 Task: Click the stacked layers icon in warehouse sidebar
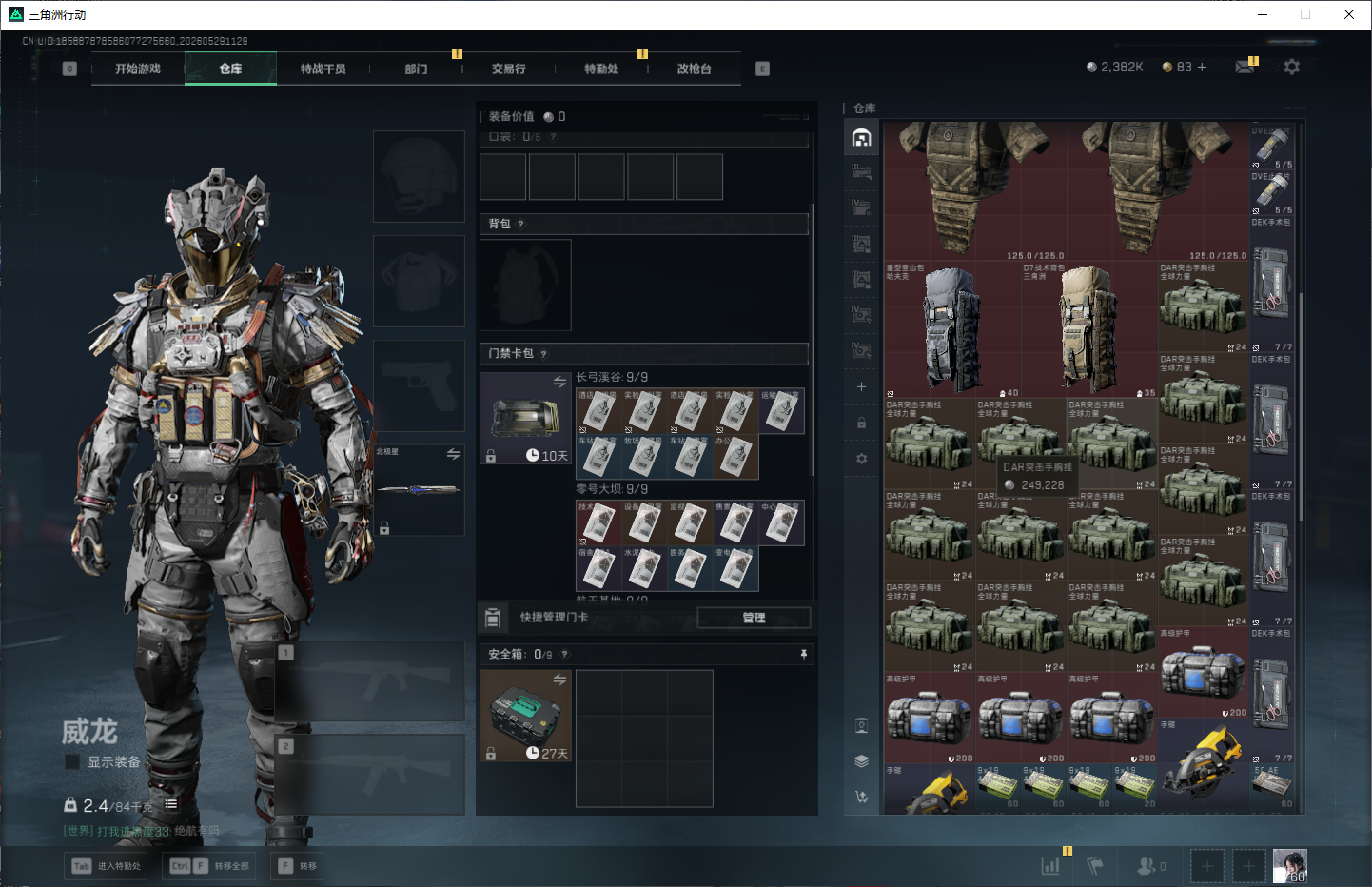point(861,761)
